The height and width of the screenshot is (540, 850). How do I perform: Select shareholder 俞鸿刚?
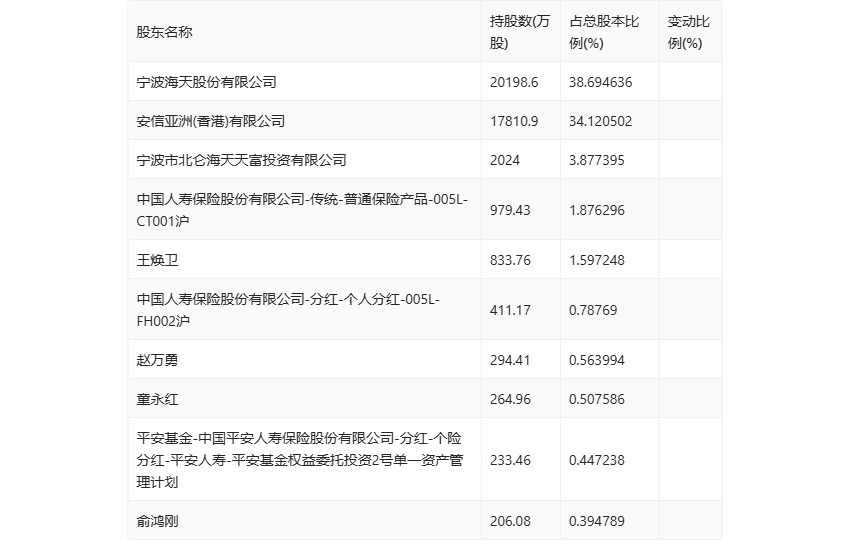click(157, 521)
